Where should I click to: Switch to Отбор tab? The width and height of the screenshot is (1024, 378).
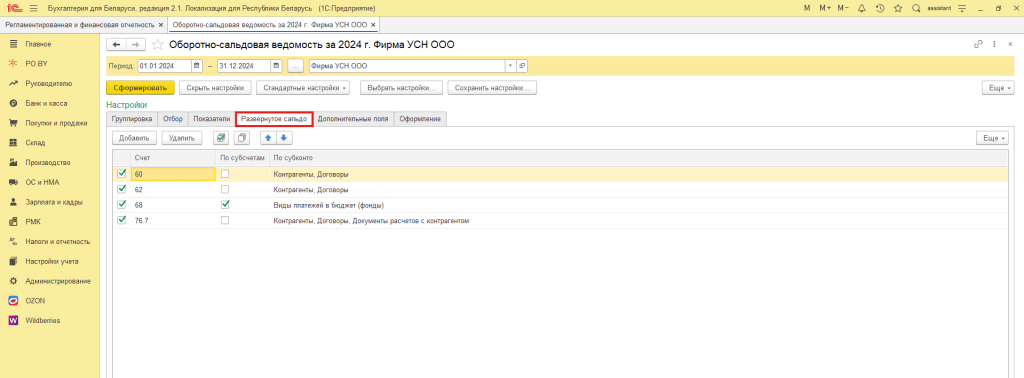[x=173, y=119]
